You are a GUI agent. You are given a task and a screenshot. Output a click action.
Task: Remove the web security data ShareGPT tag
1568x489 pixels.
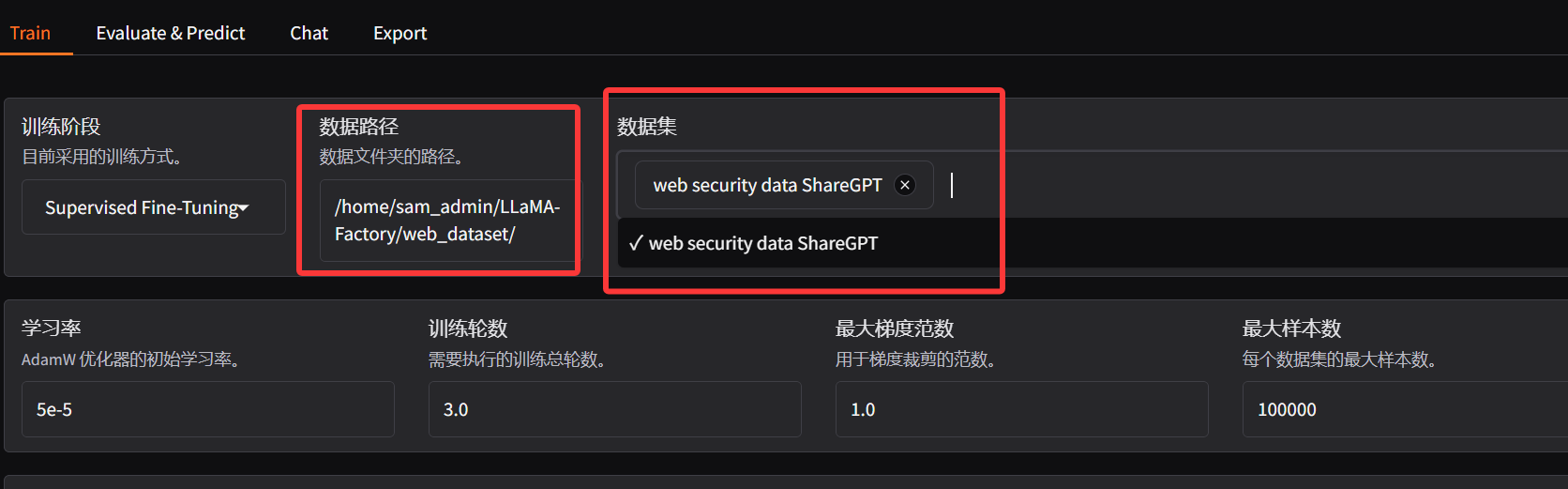click(x=905, y=185)
